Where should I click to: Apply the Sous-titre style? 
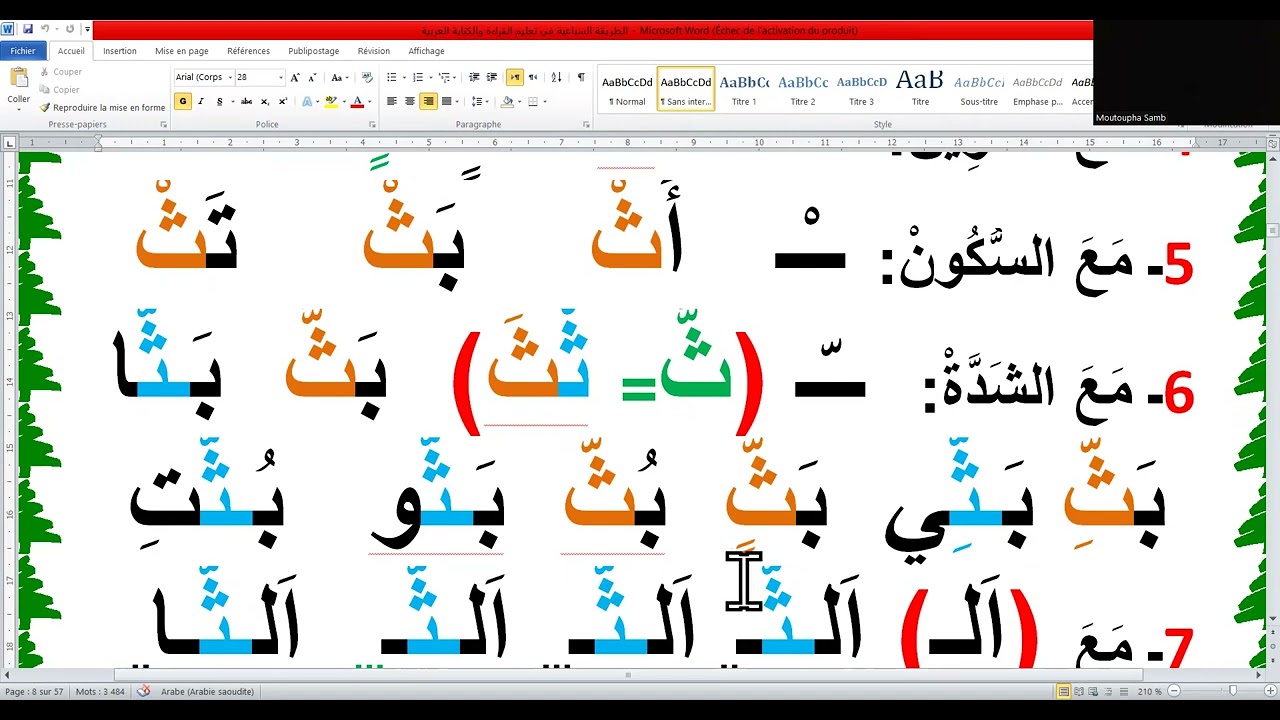(x=979, y=89)
